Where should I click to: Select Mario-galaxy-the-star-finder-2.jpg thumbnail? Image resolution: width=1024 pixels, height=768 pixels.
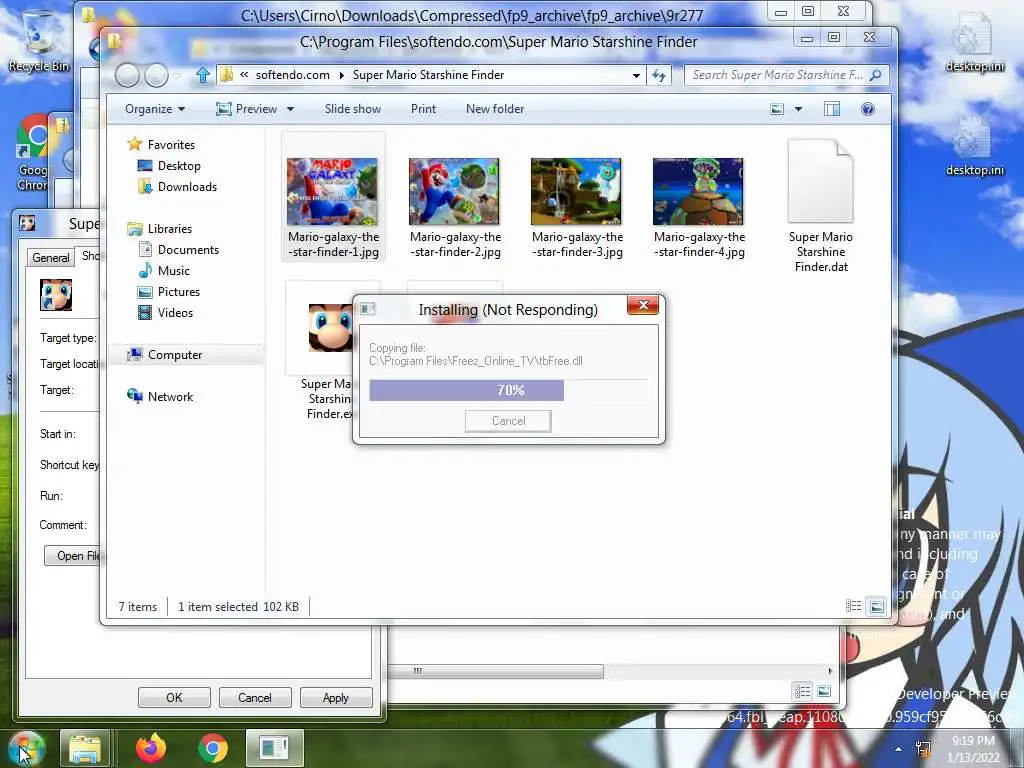click(x=455, y=192)
